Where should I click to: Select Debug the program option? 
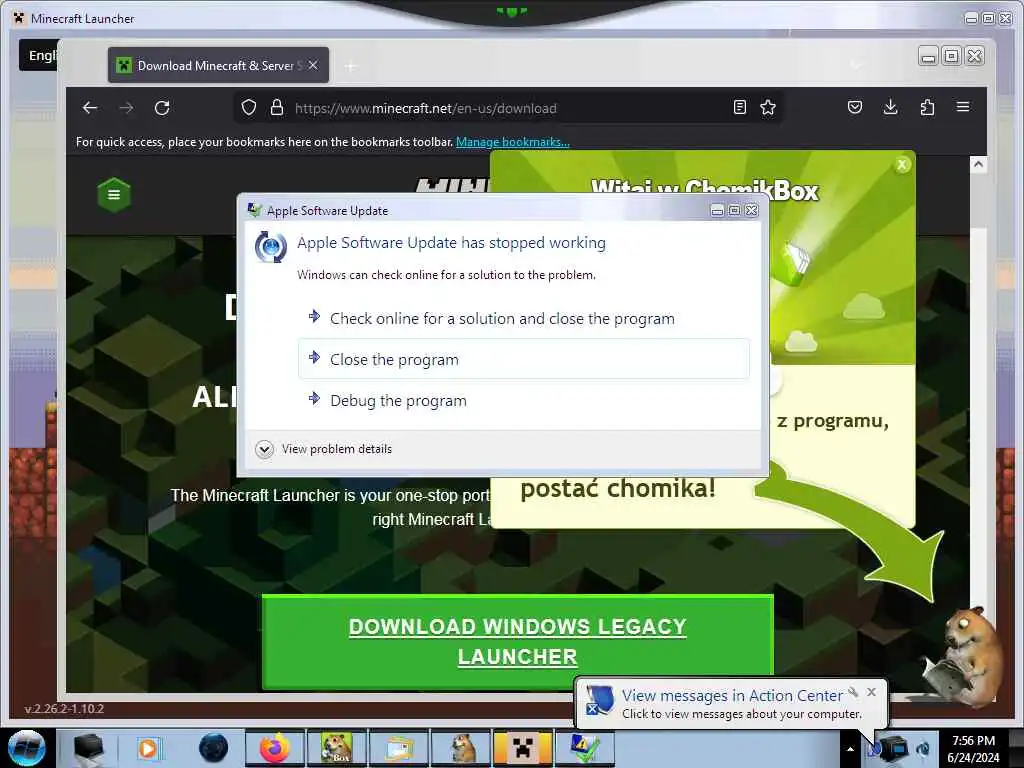tap(524, 400)
